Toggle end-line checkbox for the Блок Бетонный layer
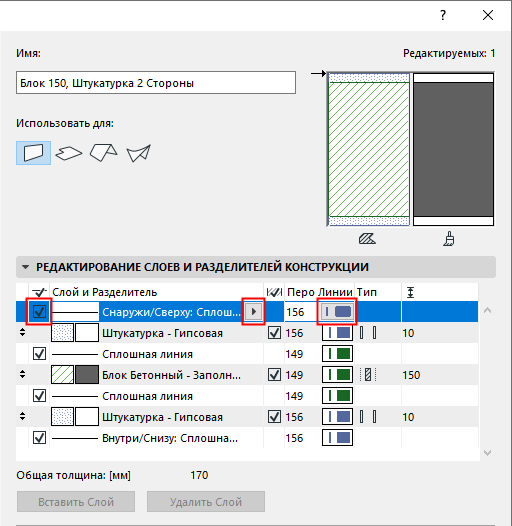The width and height of the screenshot is (512, 526). coord(274,375)
